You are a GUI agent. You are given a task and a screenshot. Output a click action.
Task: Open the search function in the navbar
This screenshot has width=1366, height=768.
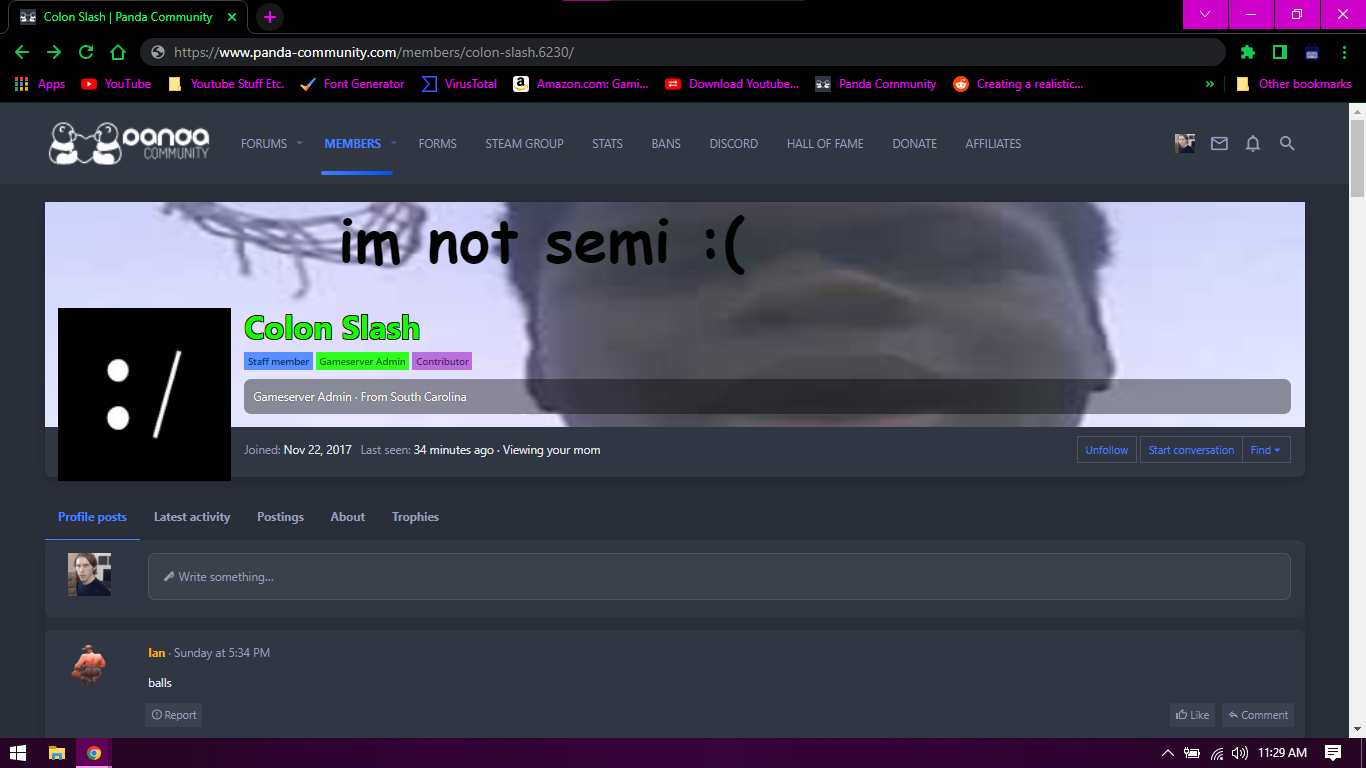(1288, 143)
